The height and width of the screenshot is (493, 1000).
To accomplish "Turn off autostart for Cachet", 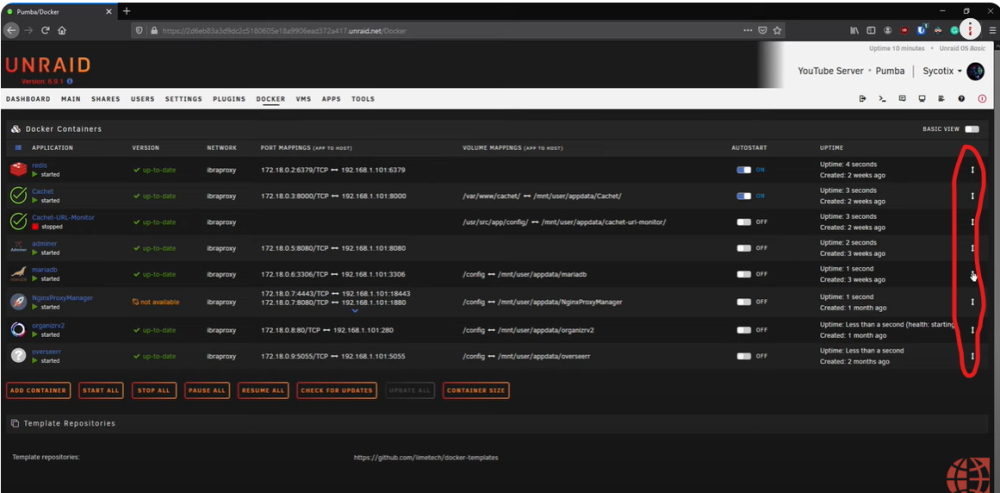I will tap(744, 196).
